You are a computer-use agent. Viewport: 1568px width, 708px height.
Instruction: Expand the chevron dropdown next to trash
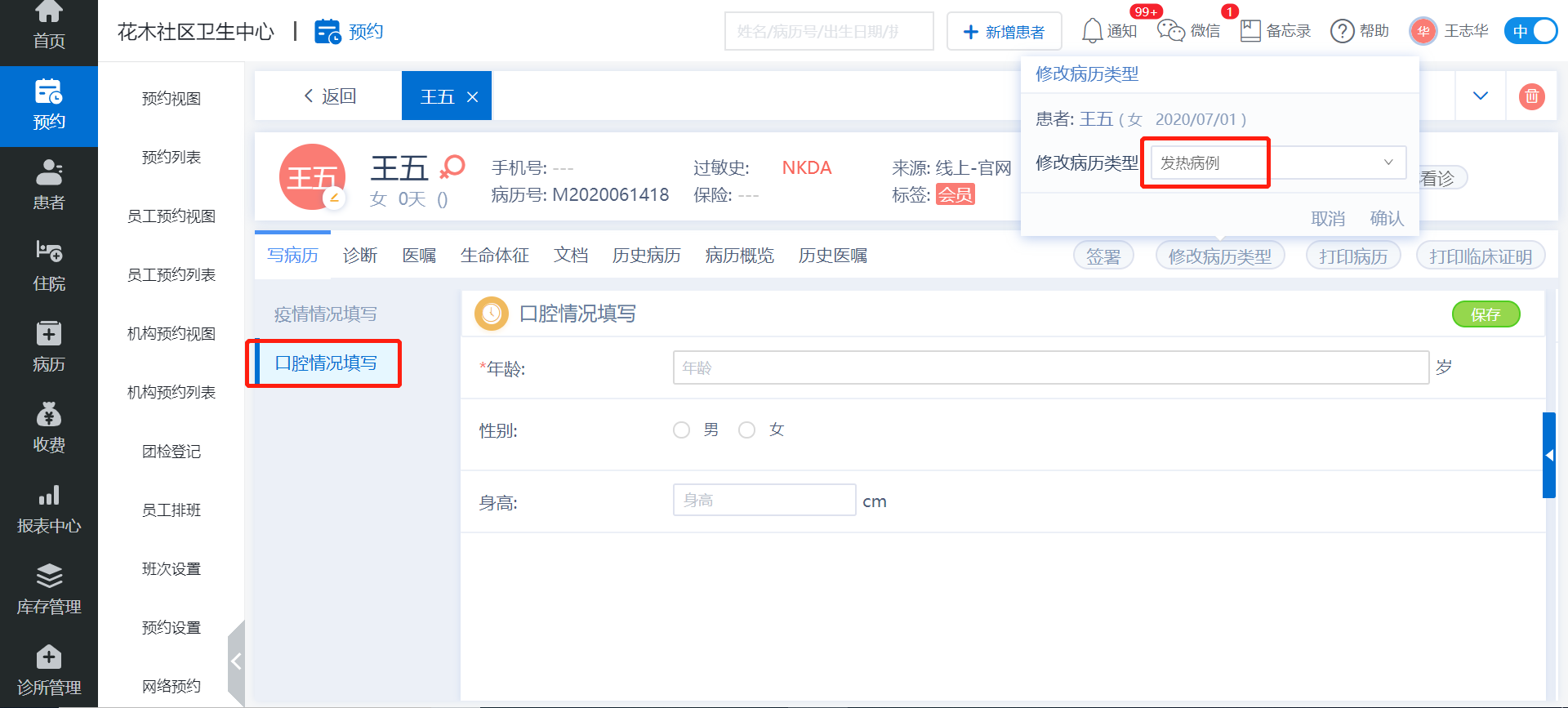tap(1480, 96)
